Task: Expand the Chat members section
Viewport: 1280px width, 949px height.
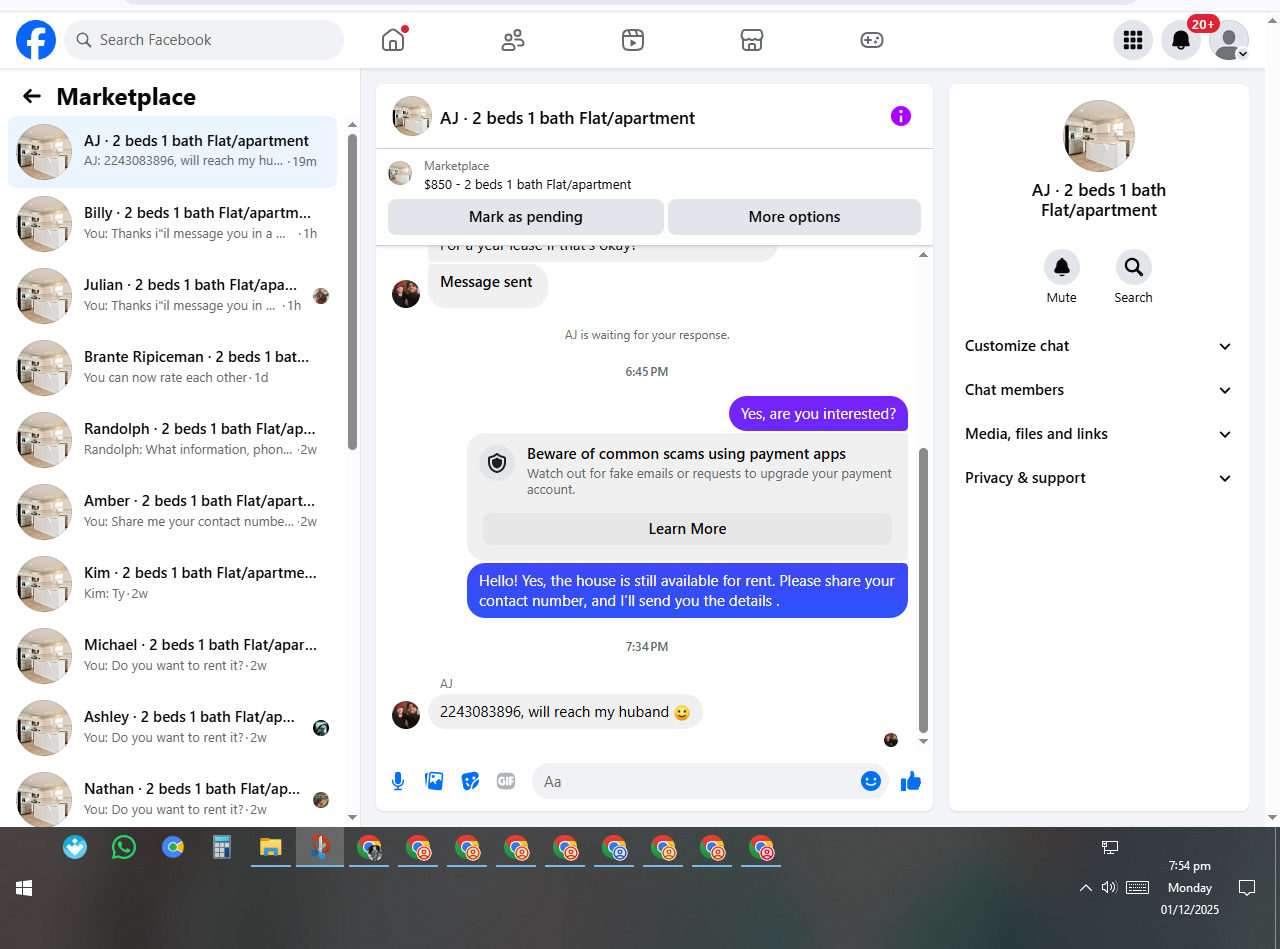Action: (x=1098, y=390)
